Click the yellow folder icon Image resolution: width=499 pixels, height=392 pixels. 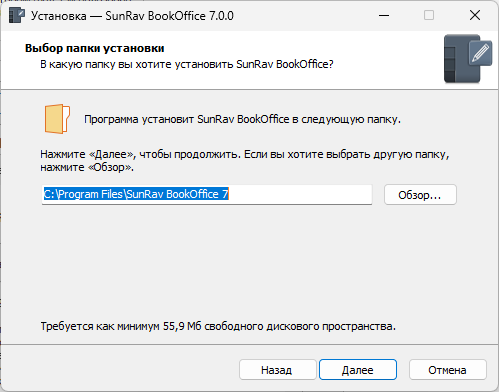[x=57, y=119]
